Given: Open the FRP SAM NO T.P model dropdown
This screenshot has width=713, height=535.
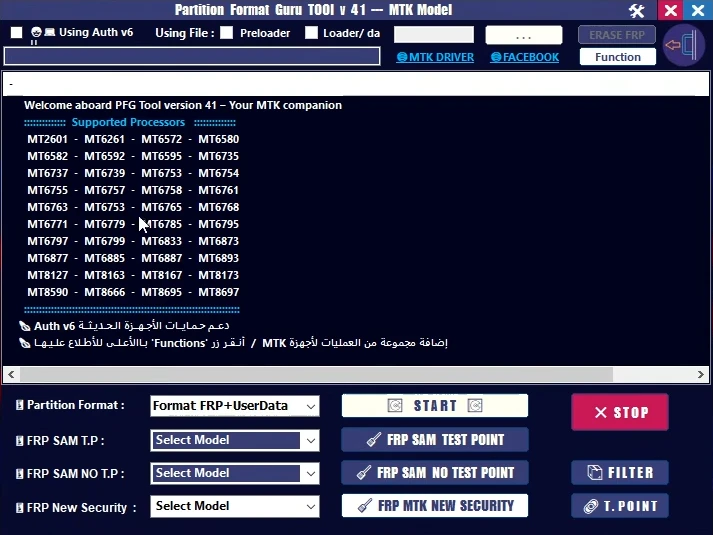Looking at the screenshot, I should [x=311, y=474].
